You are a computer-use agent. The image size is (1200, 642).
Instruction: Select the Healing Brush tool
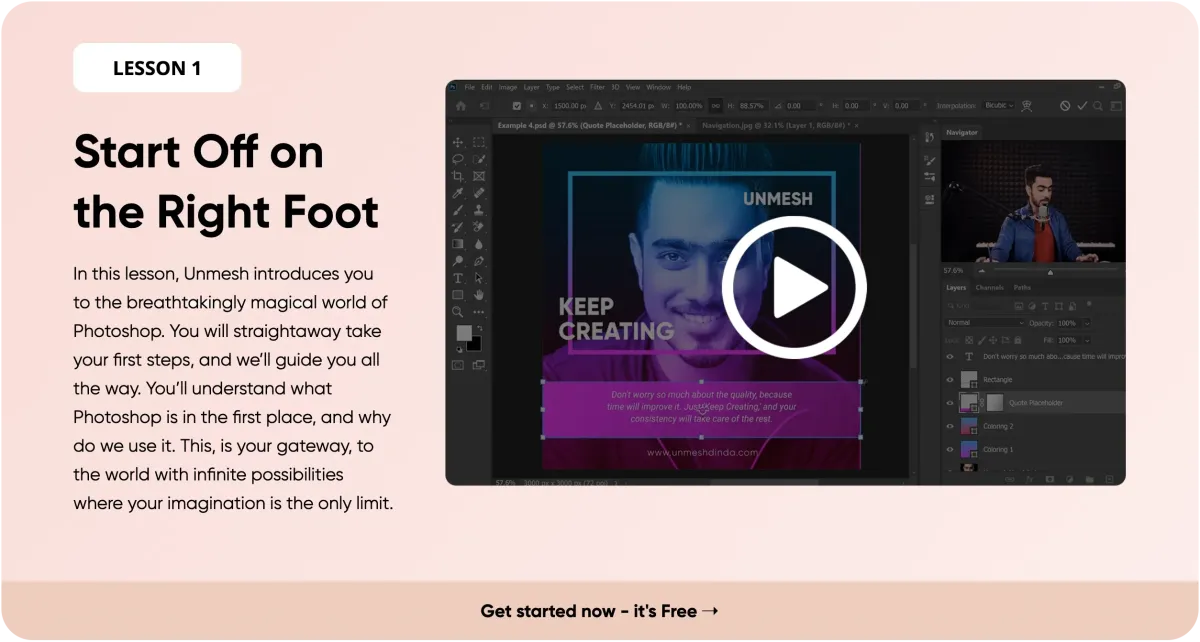click(479, 193)
